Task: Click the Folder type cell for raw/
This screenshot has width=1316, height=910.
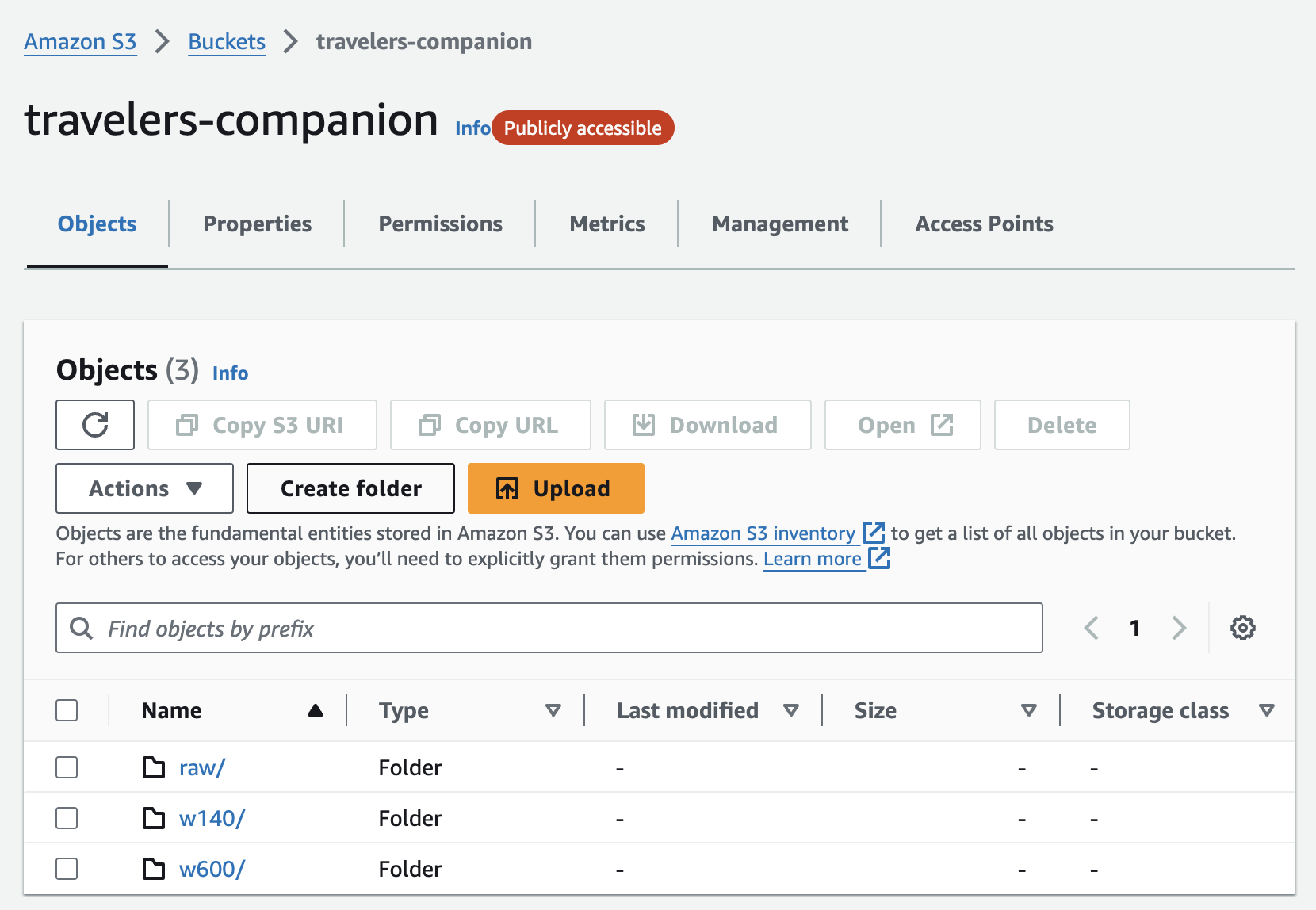Action: click(x=410, y=767)
